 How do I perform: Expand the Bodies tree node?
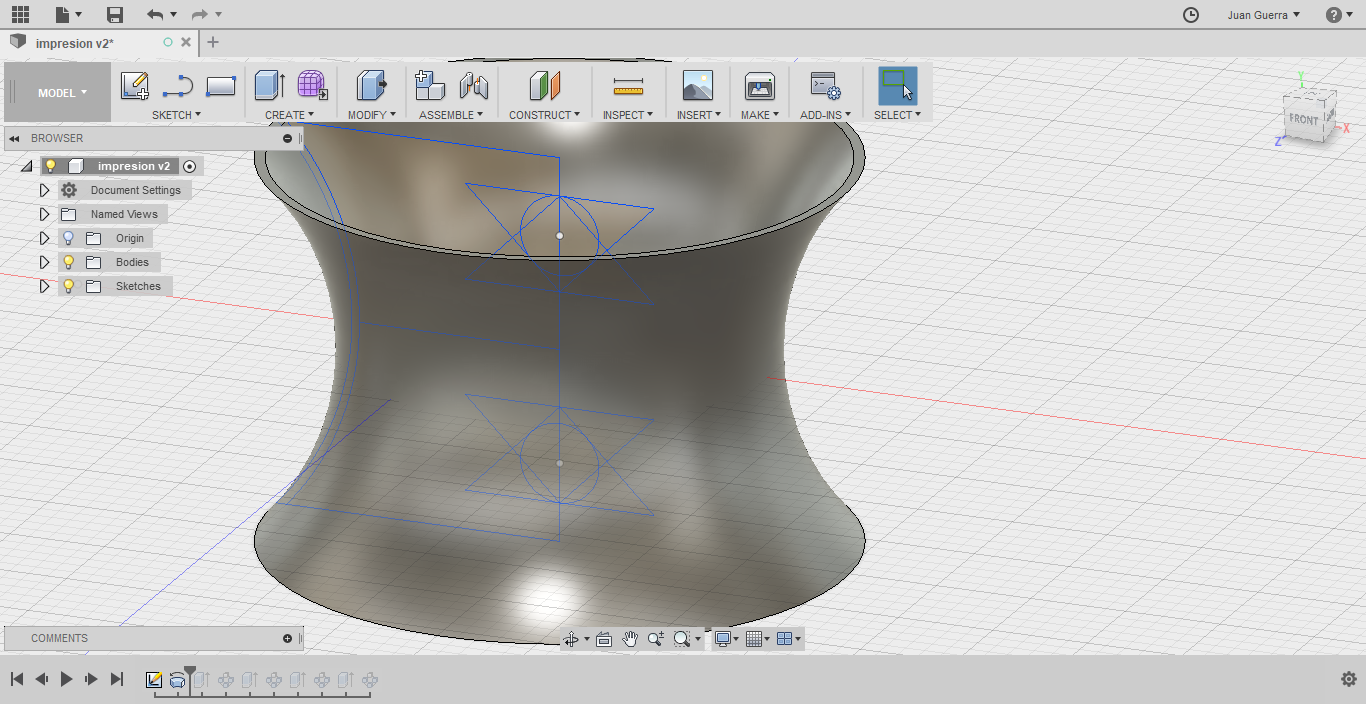[x=44, y=262]
